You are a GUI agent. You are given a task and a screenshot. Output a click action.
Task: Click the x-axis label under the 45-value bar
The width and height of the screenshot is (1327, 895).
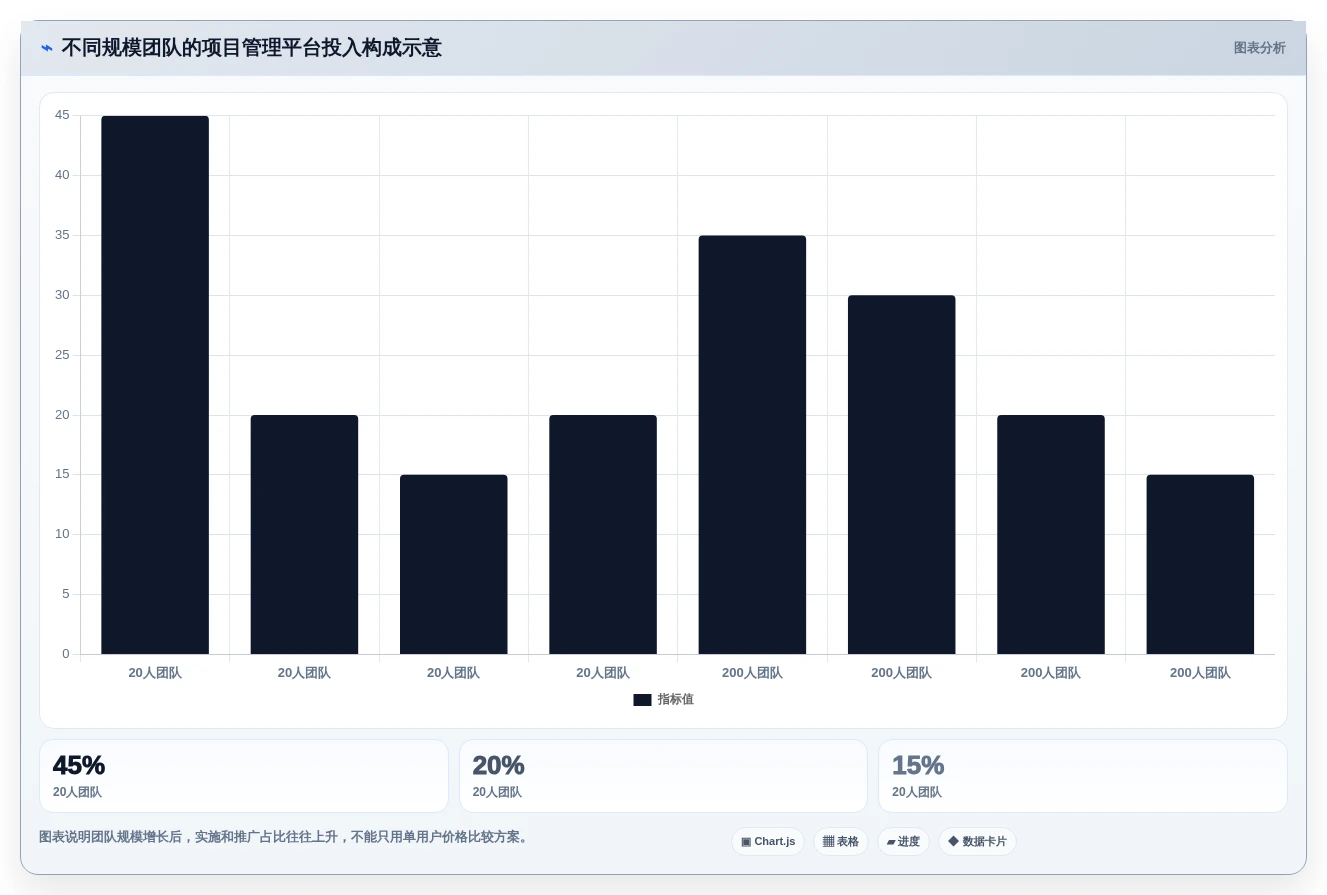155,673
